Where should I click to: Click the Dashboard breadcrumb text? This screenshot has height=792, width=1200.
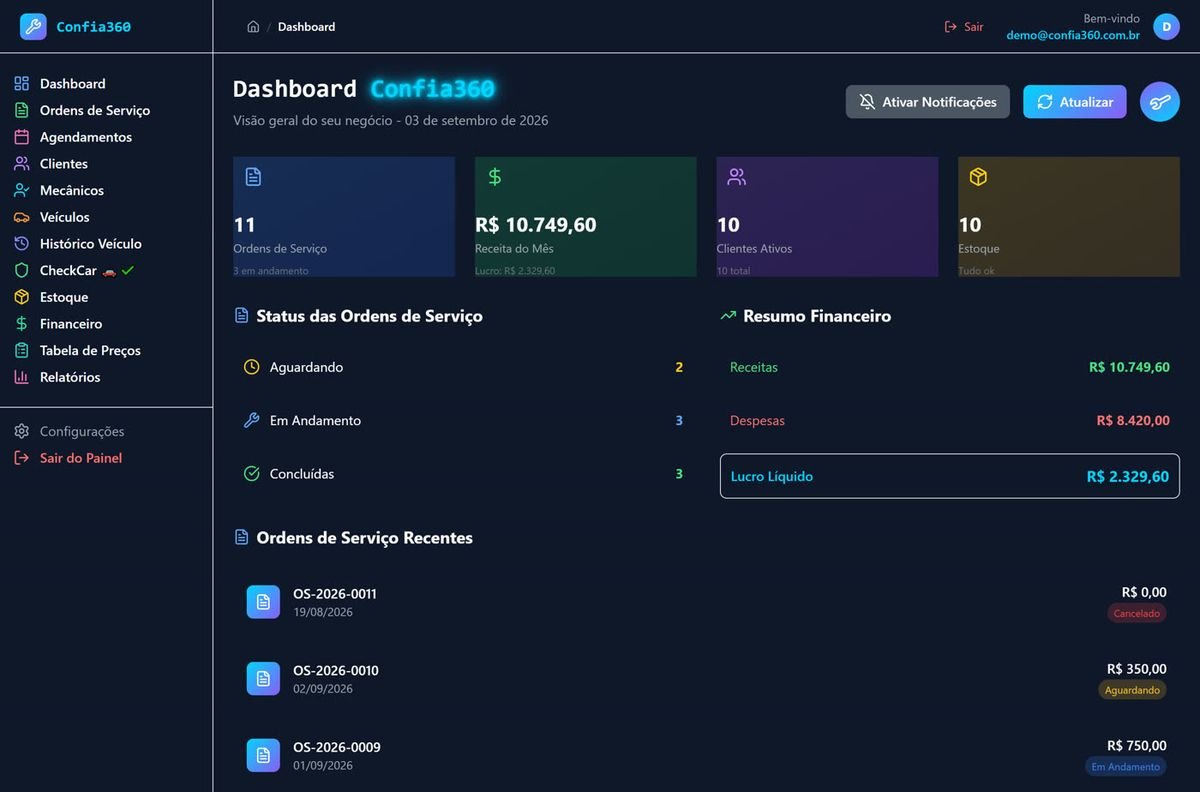(x=307, y=27)
